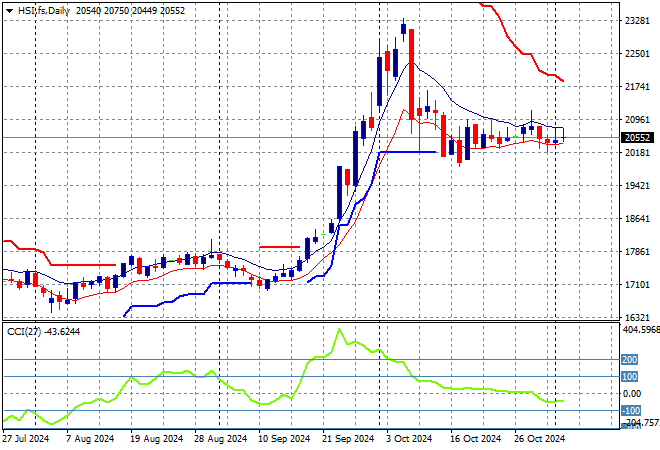Select the 16 Oct 2024 date label
The height and width of the screenshot is (450, 660).
[x=474, y=438]
